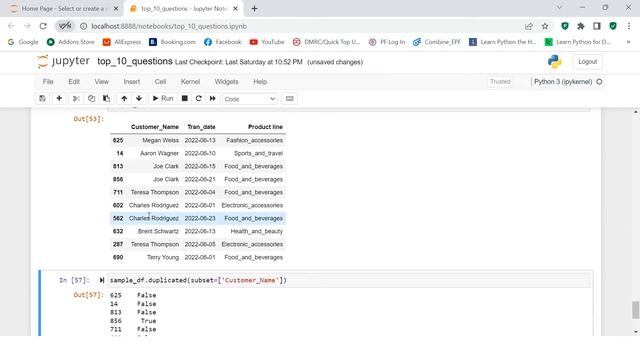Open the Edit menu

pos(74,82)
